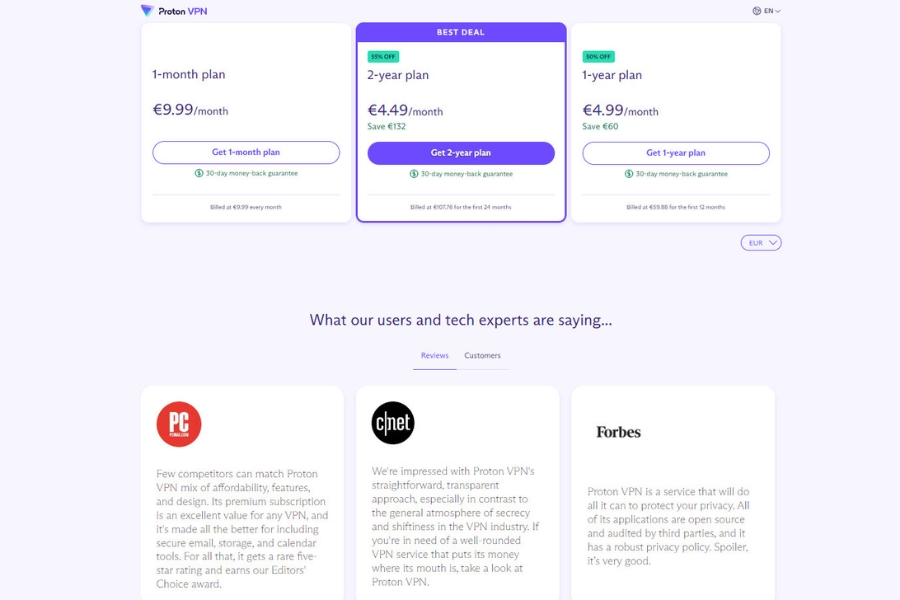
Task: Switch to the Customers tab
Action: click(482, 355)
